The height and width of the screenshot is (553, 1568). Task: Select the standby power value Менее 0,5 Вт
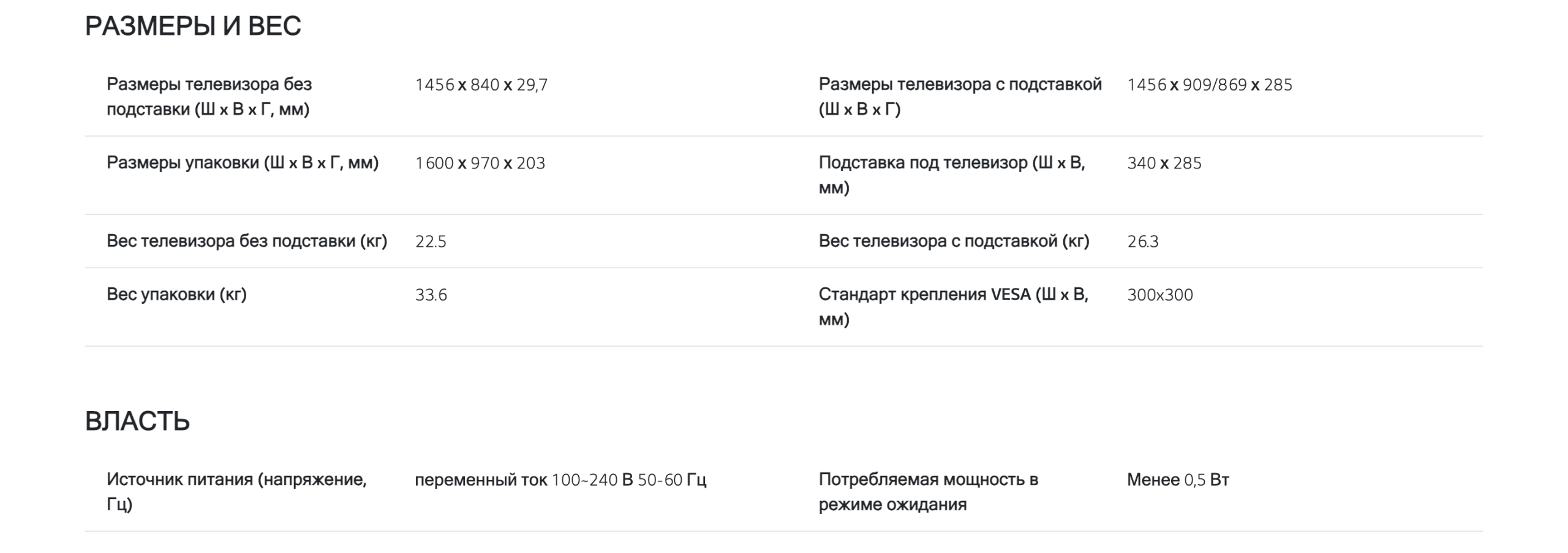1178,480
